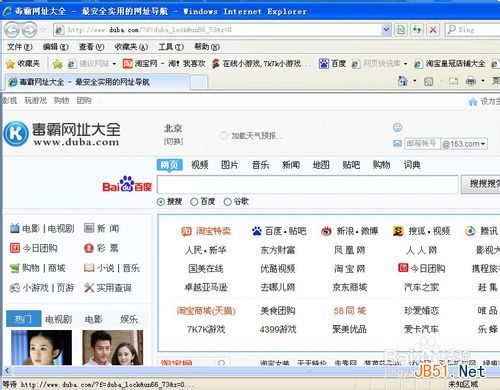Open the 帮助(H) menu

point(207,47)
